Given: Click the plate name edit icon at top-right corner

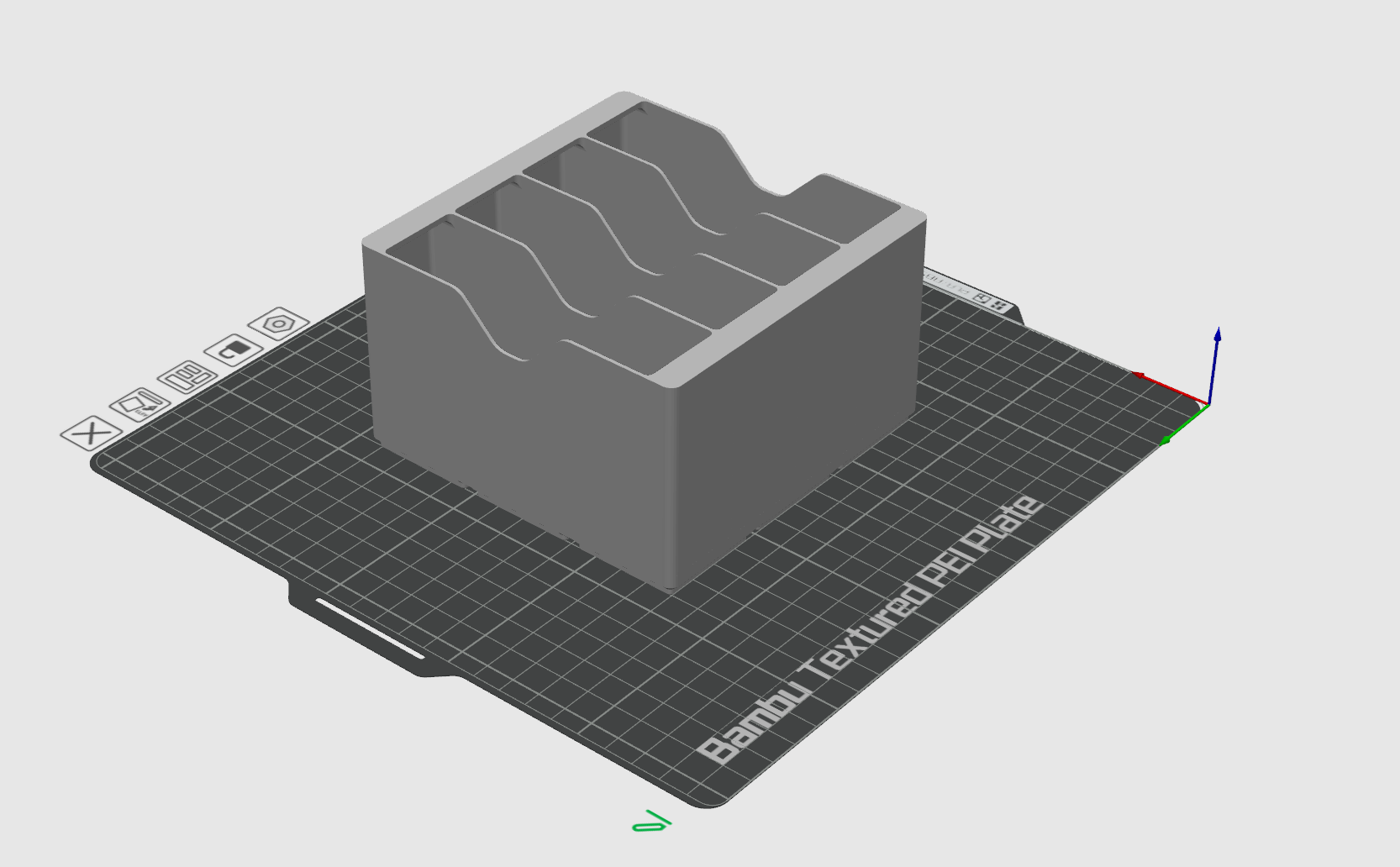Looking at the screenshot, I should tap(981, 297).
